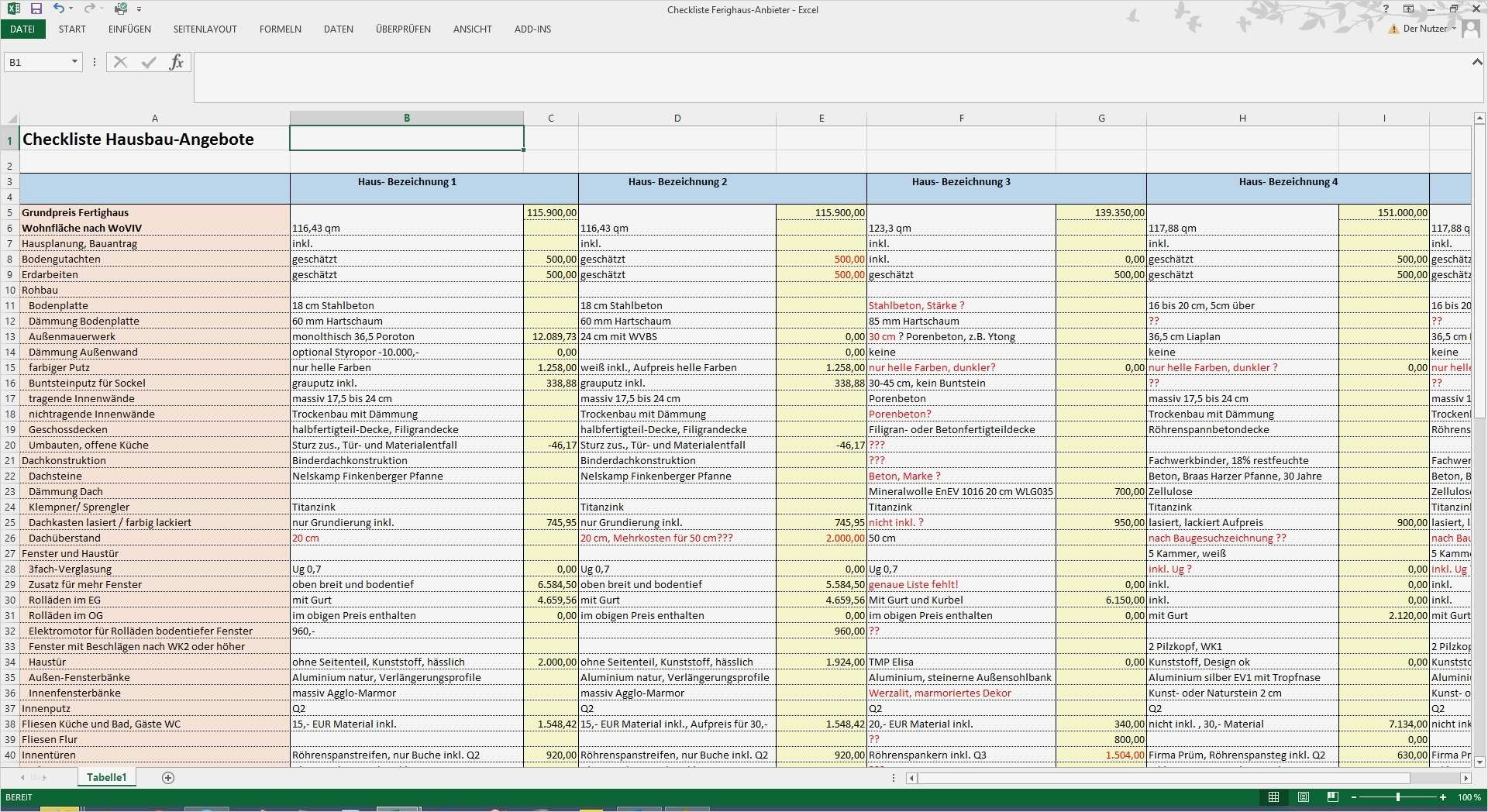Select the Tabelle1 sheet tab
Screen dimensions: 1488x812
pos(106,777)
